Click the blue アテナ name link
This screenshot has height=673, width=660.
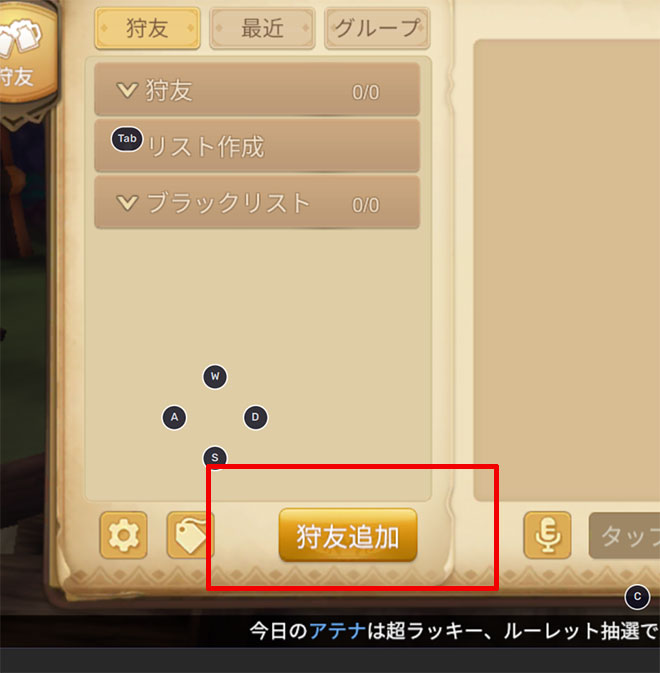337,631
